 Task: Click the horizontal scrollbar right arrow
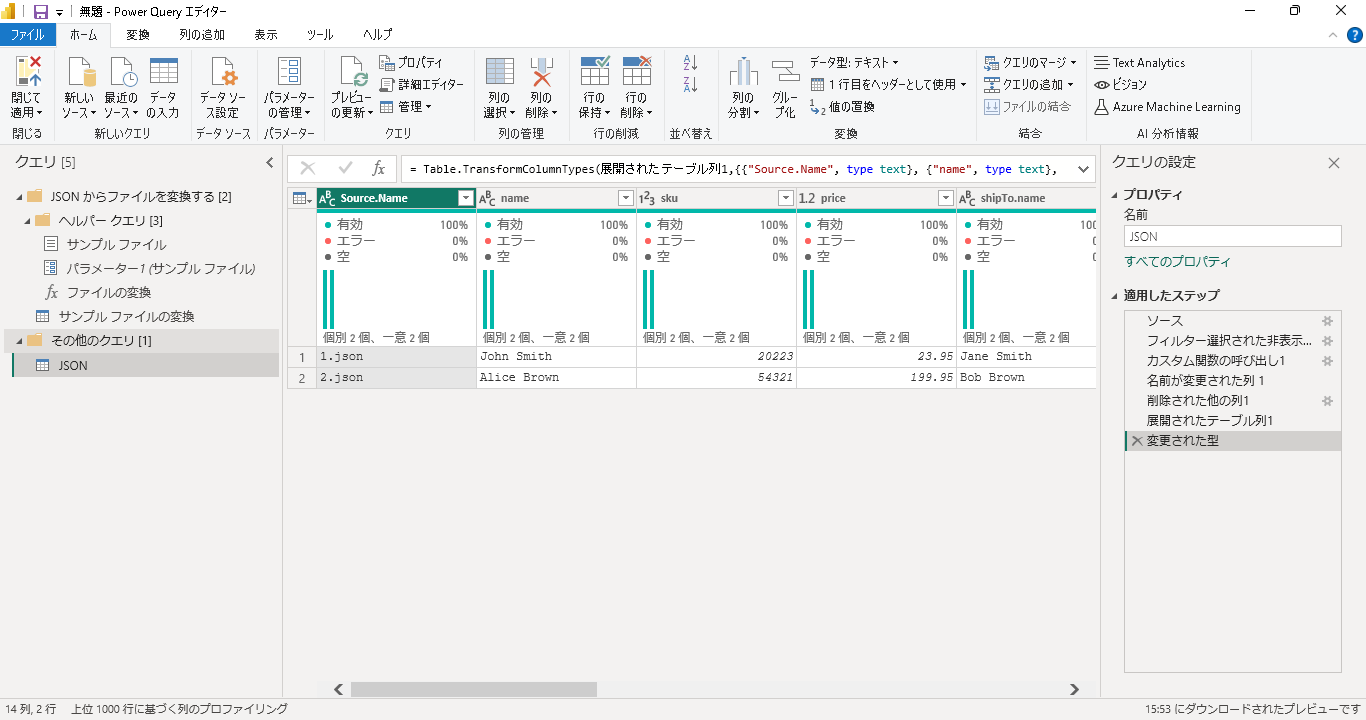pos(1075,689)
